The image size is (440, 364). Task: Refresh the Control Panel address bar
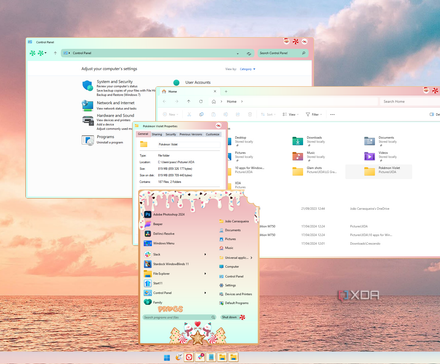[x=249, y=53]
